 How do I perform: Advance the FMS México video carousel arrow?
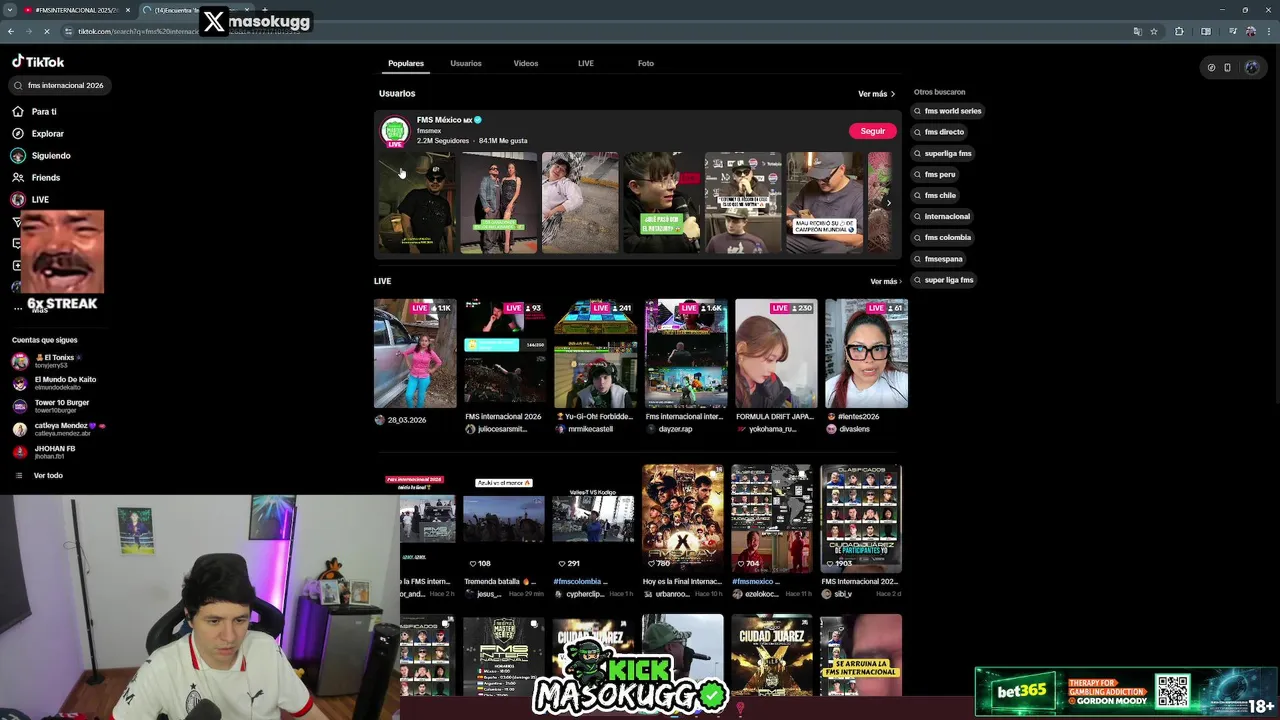pyautogui.click(x=888, y=203)
